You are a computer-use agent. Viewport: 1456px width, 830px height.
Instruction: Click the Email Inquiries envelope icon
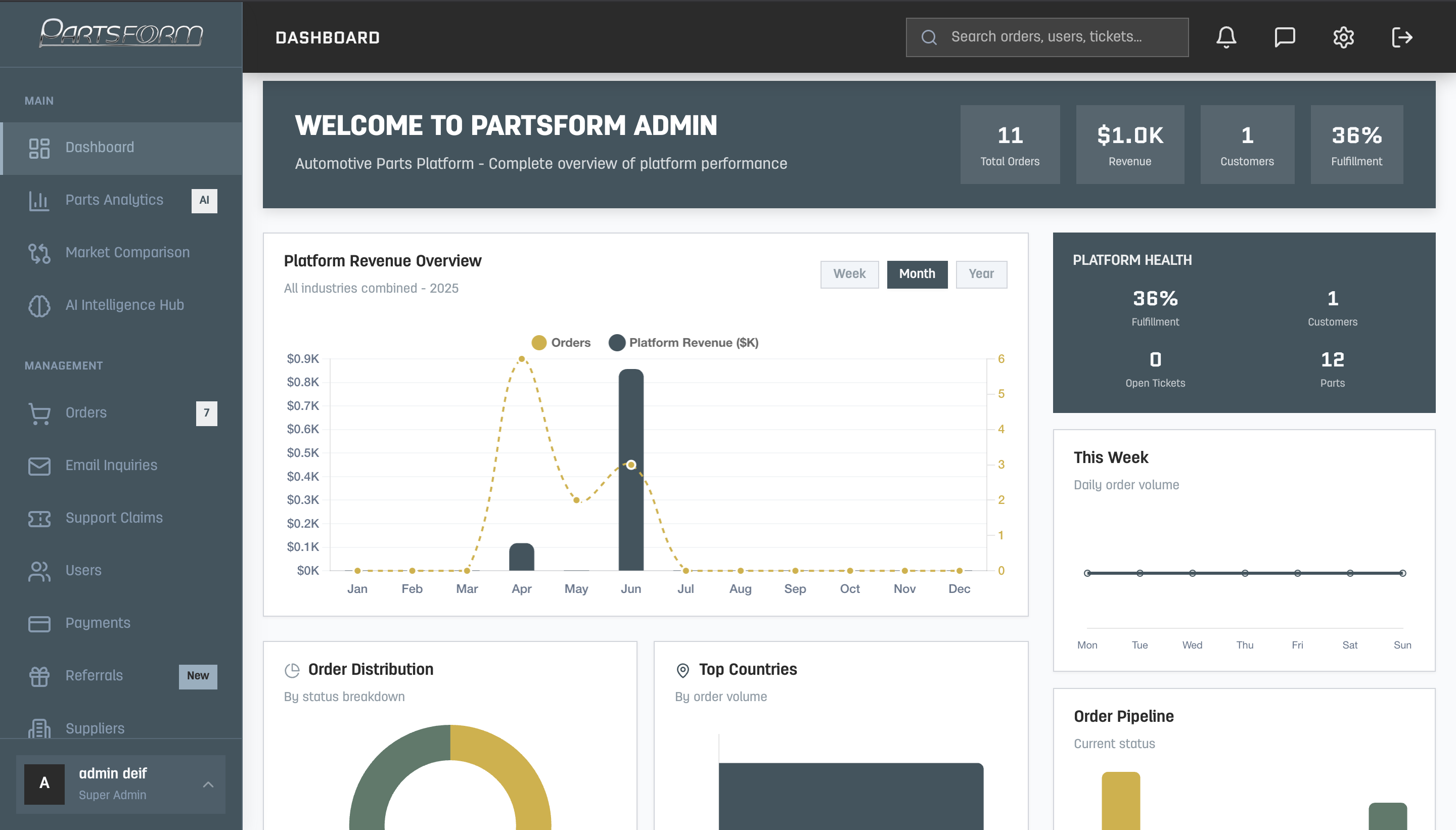tap(39, 466)
